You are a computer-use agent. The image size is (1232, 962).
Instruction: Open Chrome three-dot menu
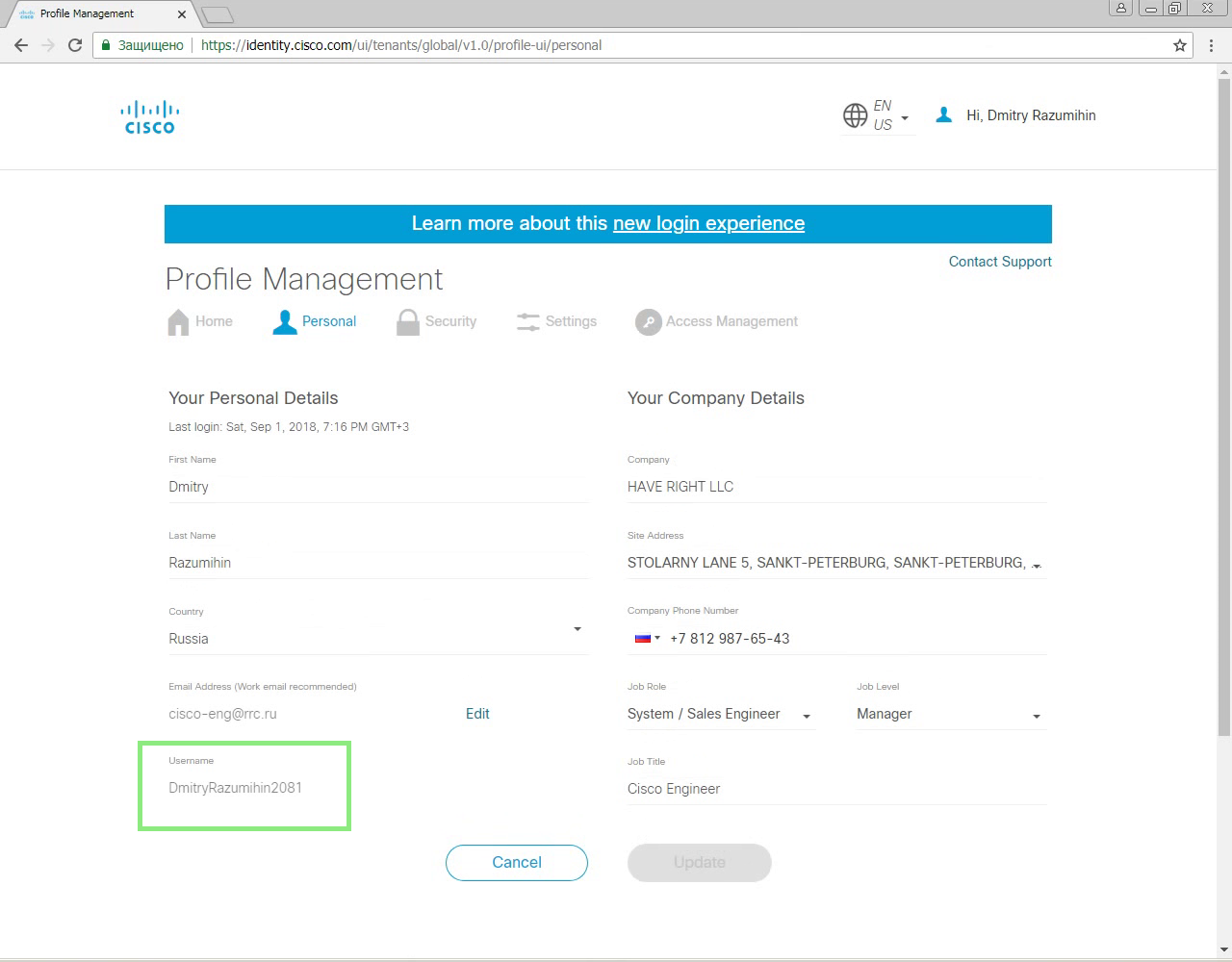tap(1212, 45)
